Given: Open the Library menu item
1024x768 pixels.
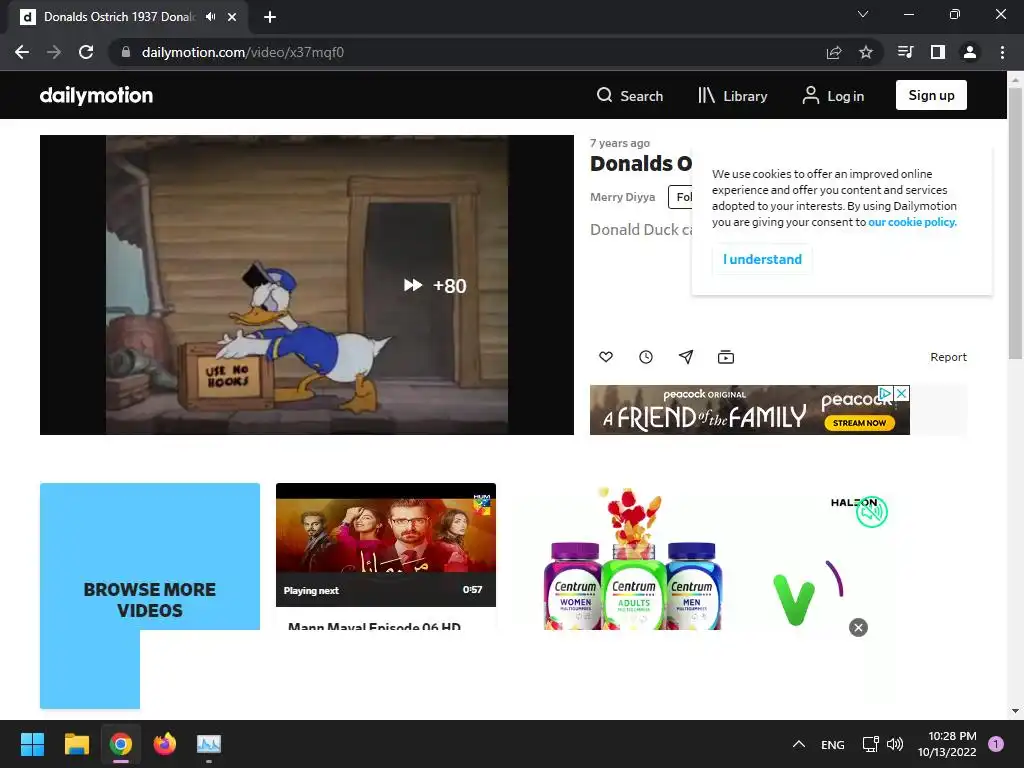Looking at the screenshot, I should pyautogui.click(x=732, y=95).
